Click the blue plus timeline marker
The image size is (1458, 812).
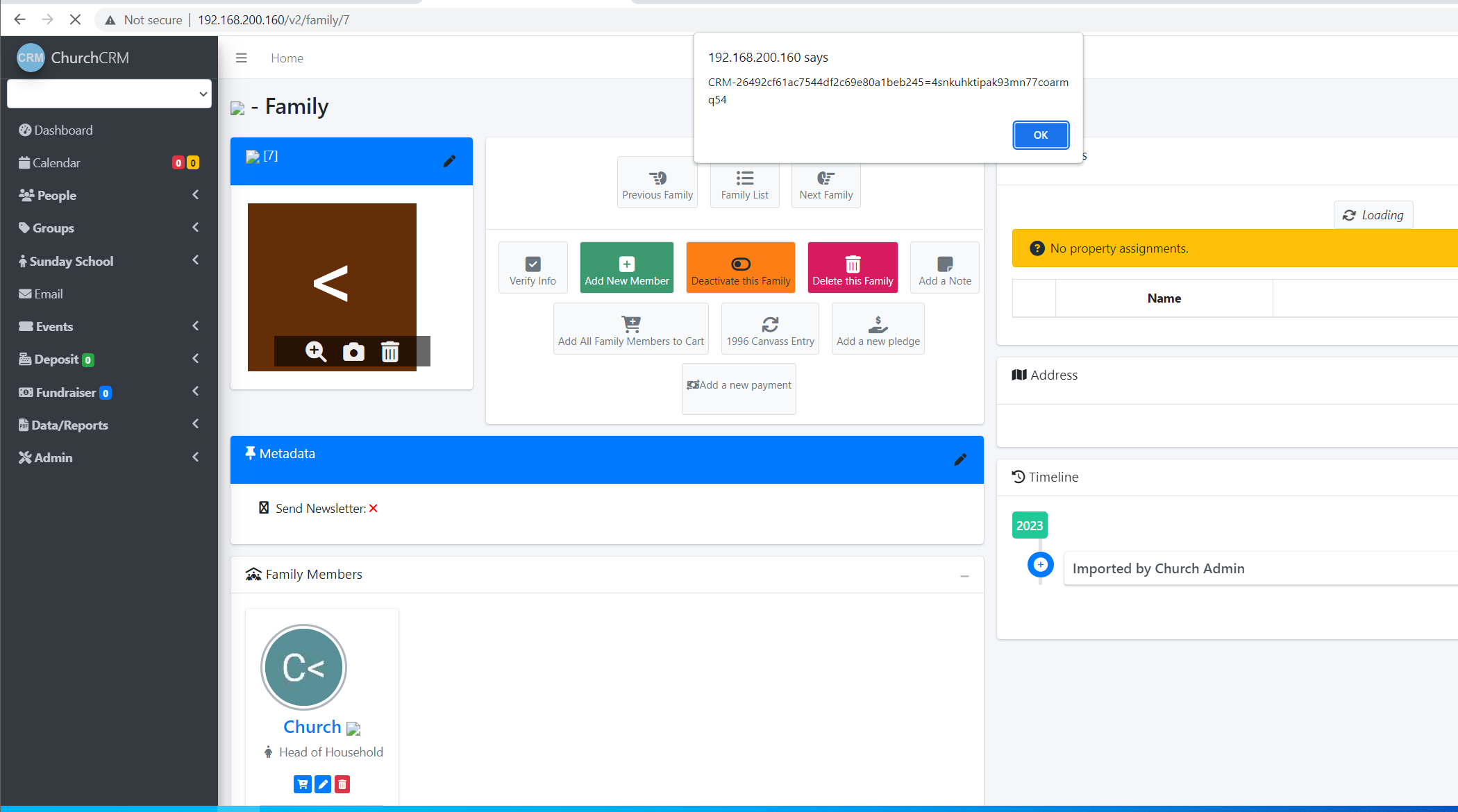pos(1040,565)
